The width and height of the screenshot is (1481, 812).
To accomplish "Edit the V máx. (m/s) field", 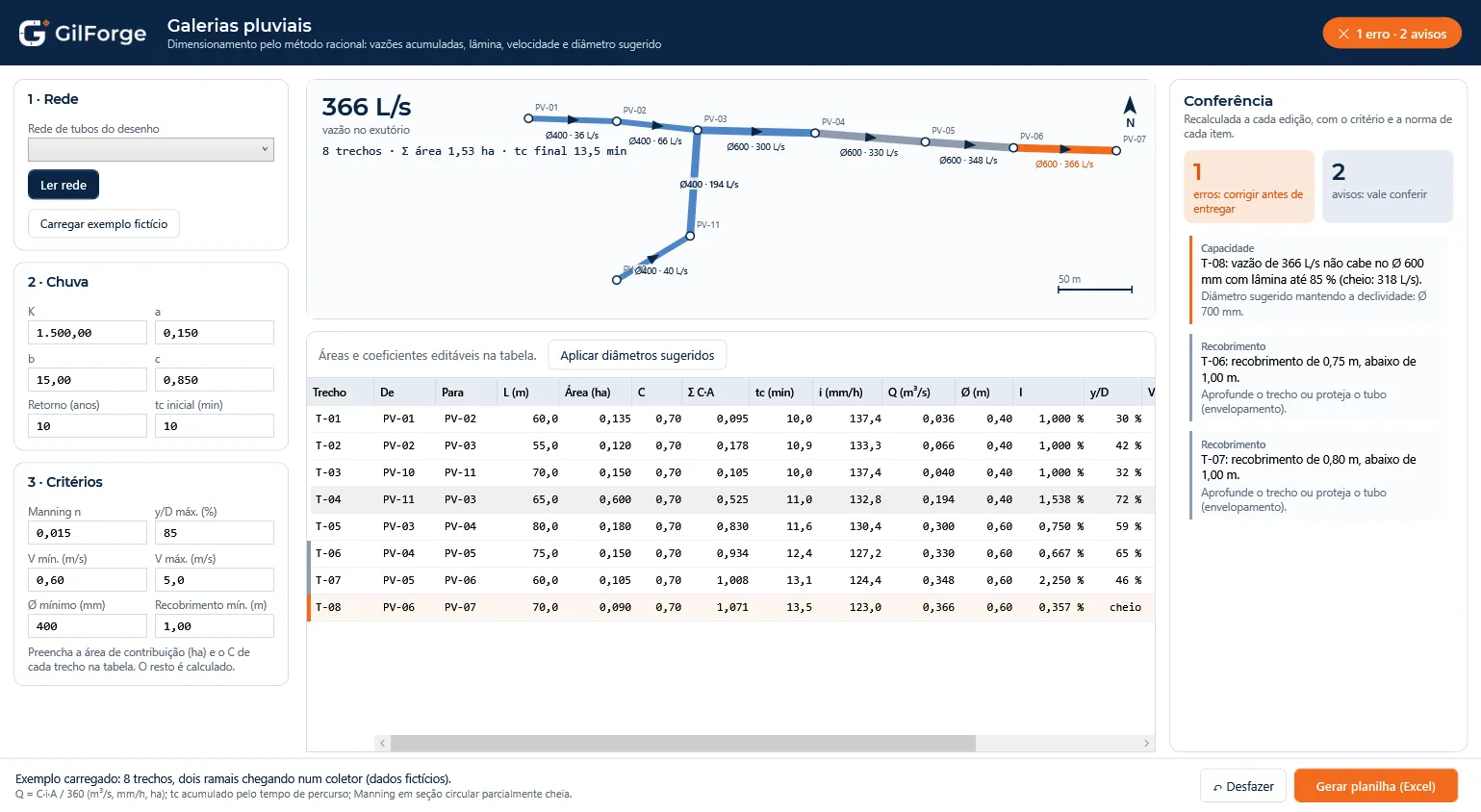I will (215, 580).
